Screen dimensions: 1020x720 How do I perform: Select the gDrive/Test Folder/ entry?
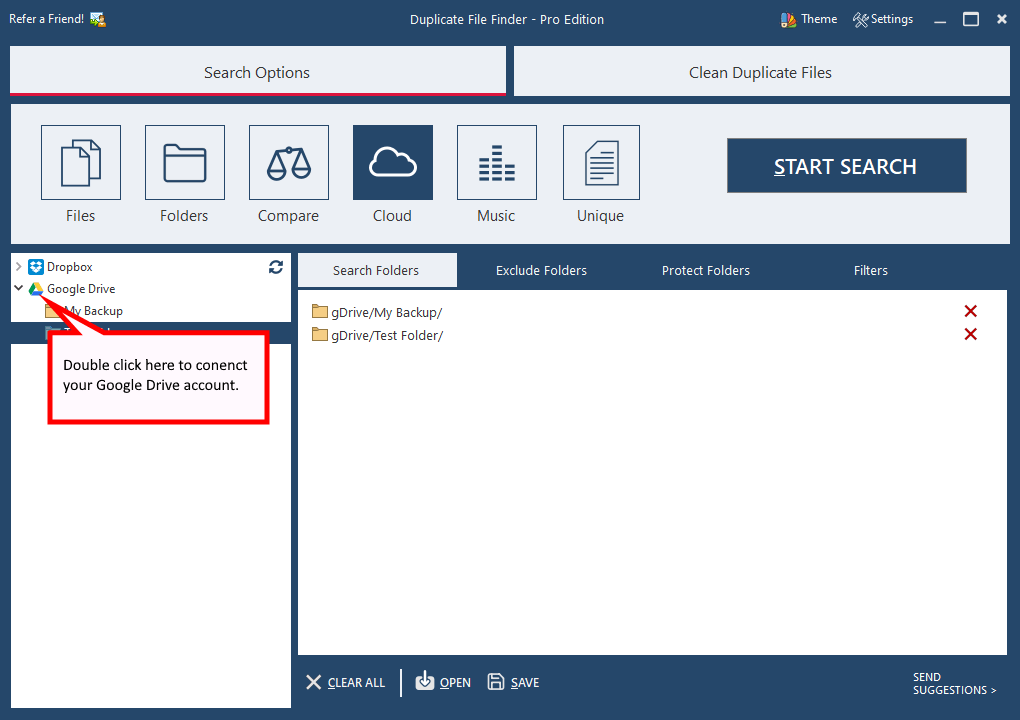coord(387,335)
